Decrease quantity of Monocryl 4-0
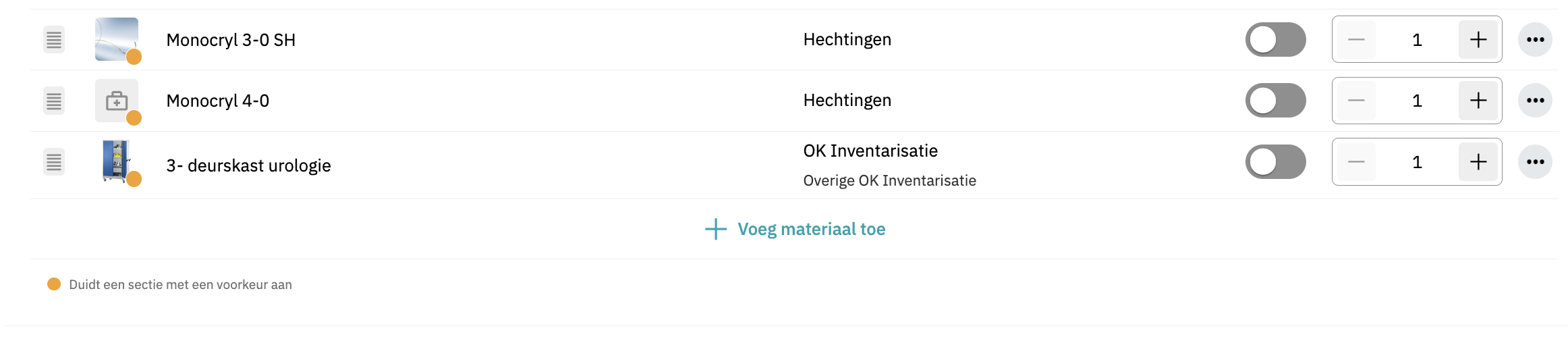Screen dimensions: 1568x339 (x=1356, y=101)
